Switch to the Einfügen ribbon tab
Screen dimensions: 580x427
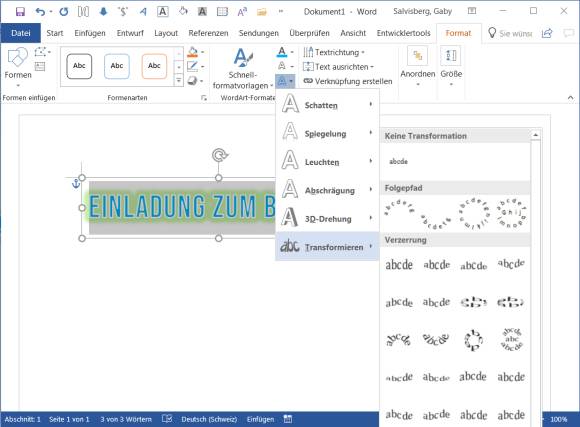[90, 33]
